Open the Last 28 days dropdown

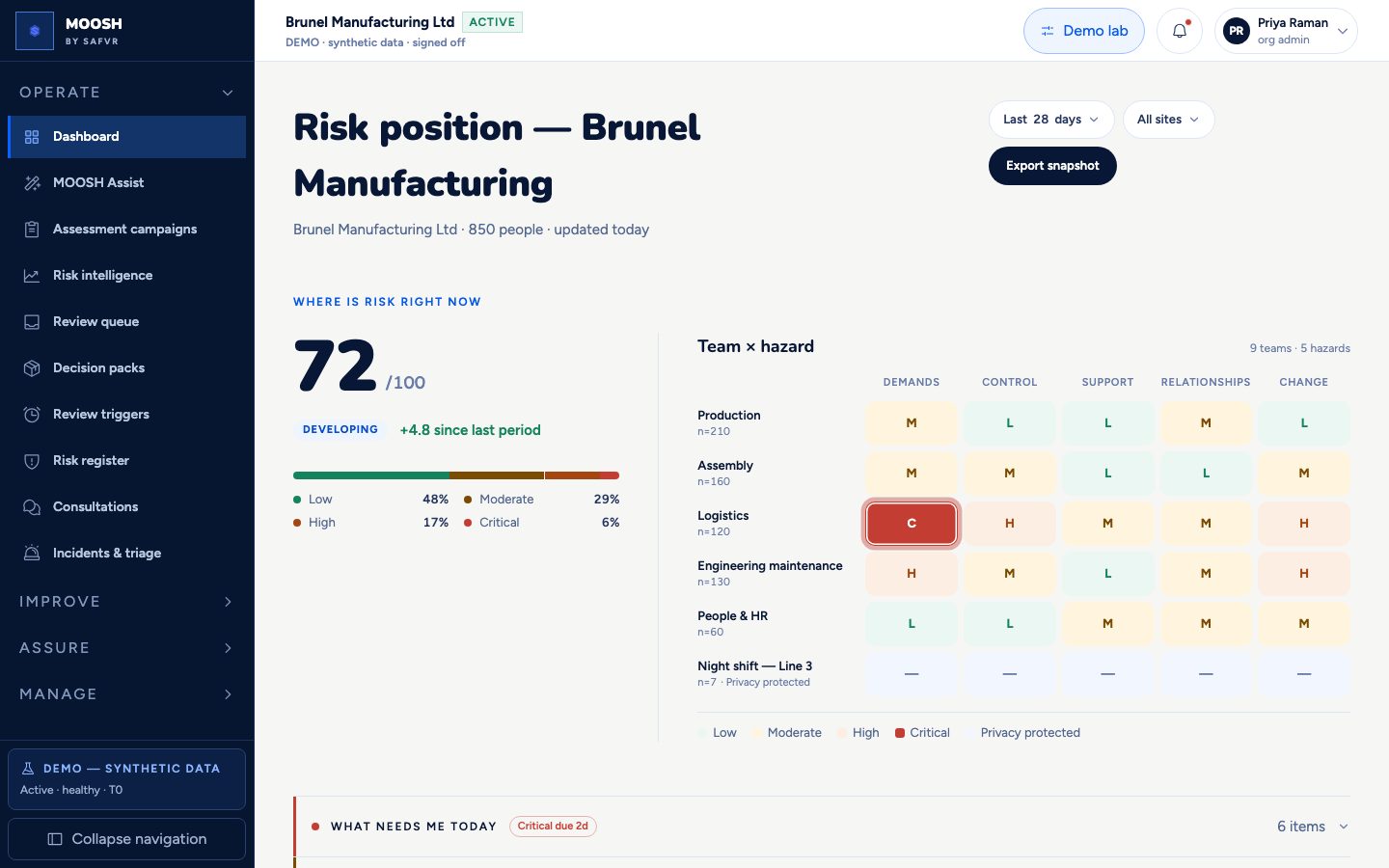[1051, 120]
